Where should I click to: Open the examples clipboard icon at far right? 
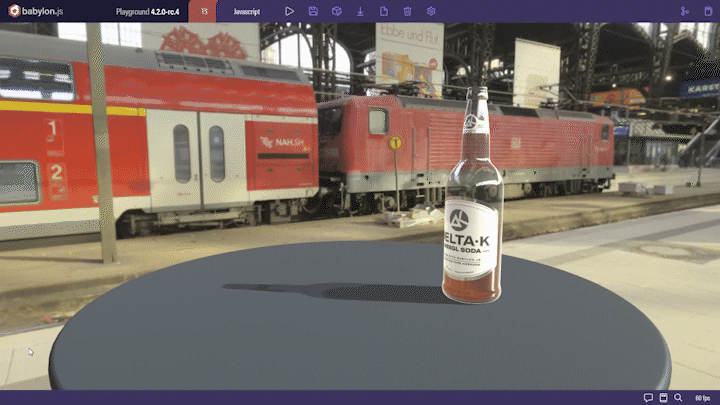coord(709,11)
